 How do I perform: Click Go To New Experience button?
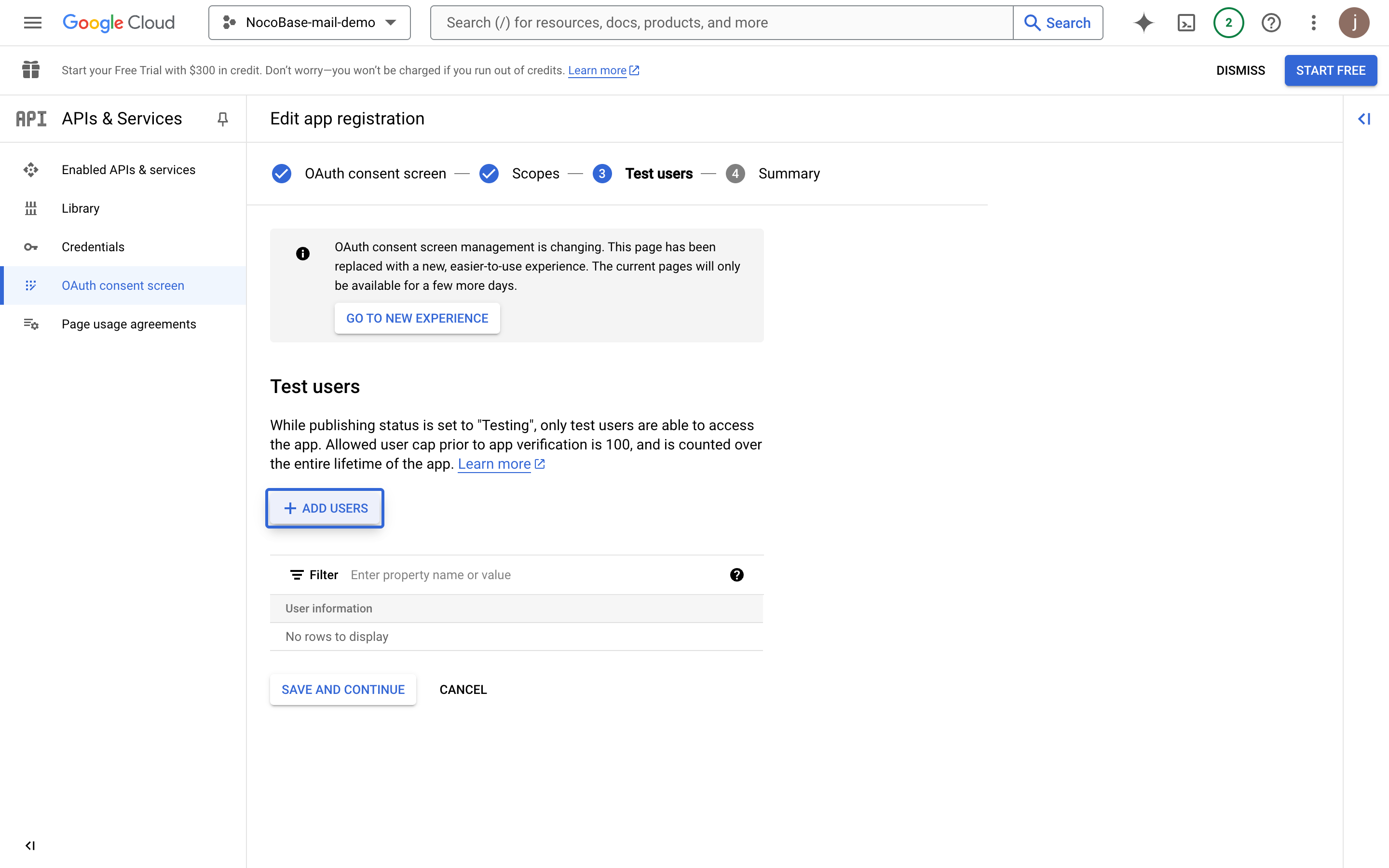point(417,318)
